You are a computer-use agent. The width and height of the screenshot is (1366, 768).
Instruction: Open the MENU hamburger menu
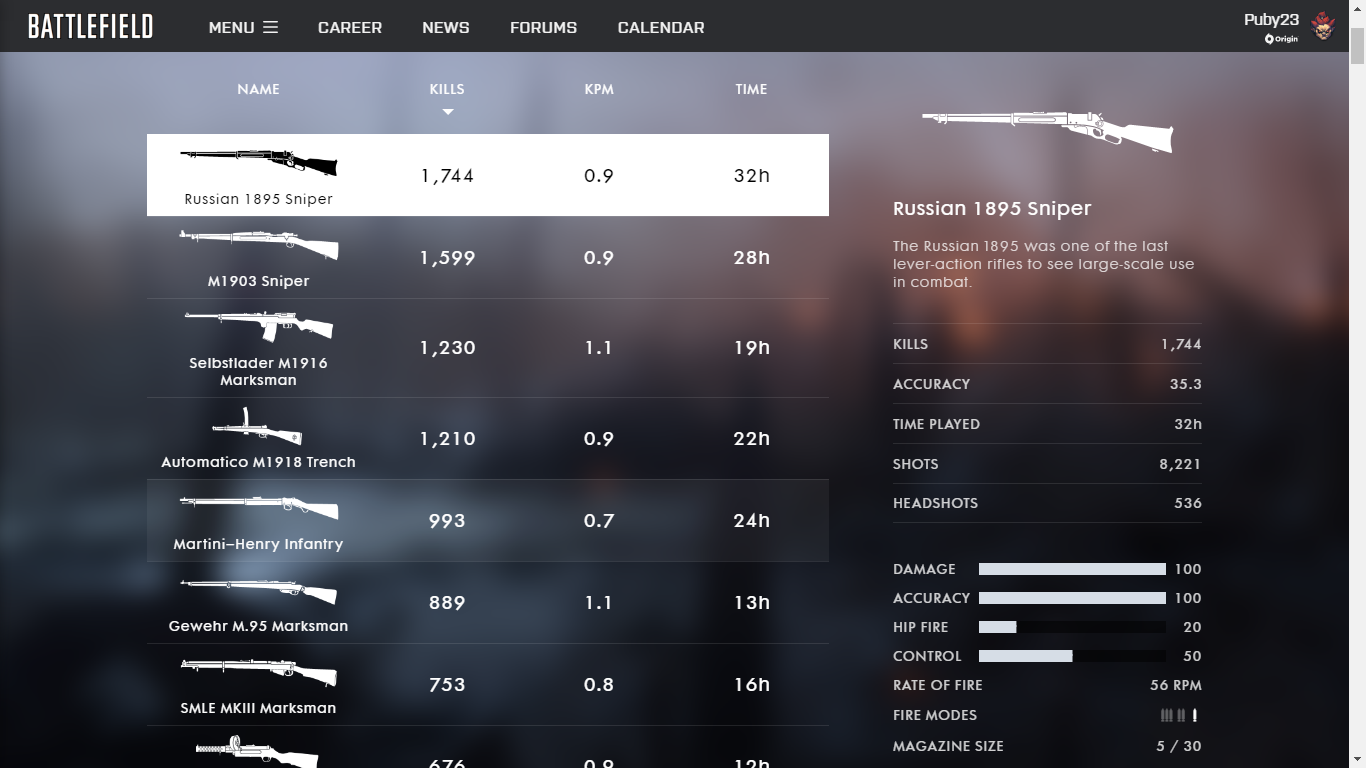243,27
